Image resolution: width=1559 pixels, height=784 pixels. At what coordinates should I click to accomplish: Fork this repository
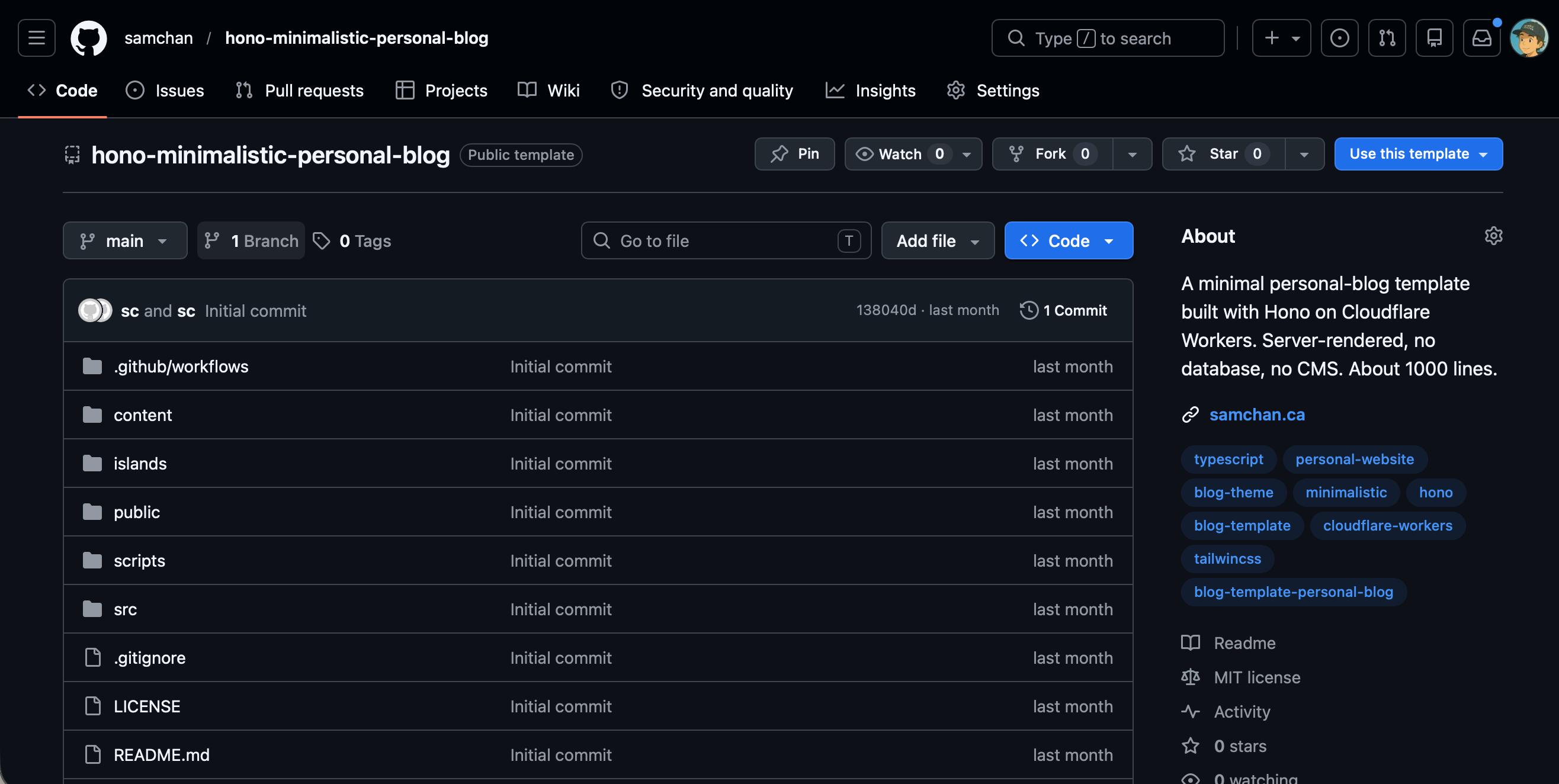[x=1052, y=153]
